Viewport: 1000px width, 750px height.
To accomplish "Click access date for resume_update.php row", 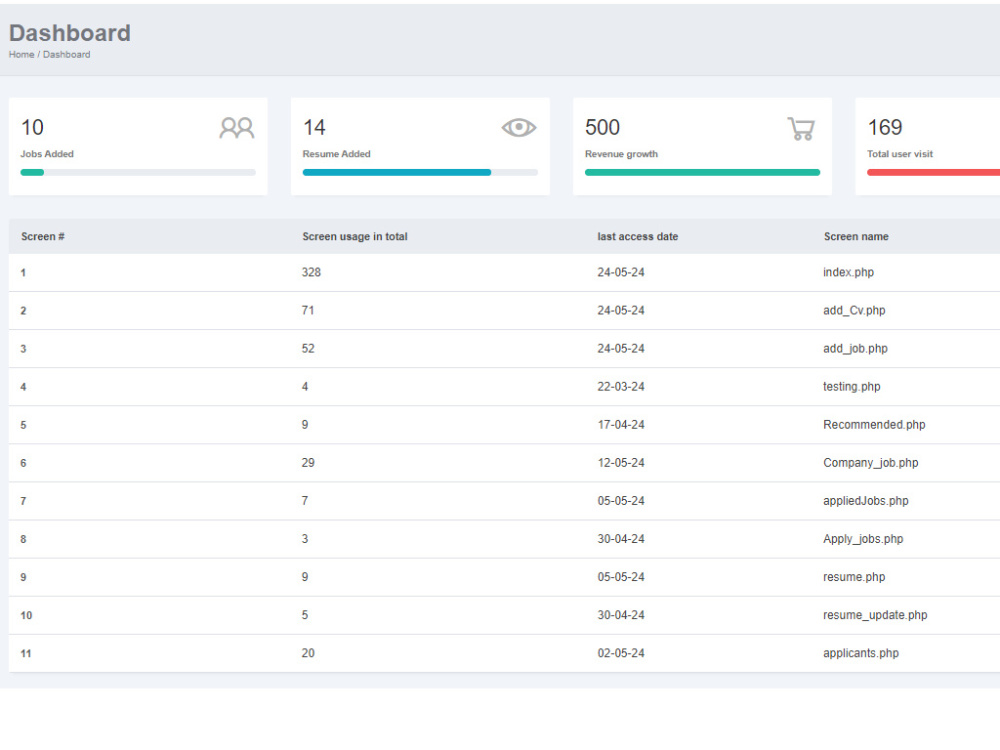I will [x=621, y=615].
